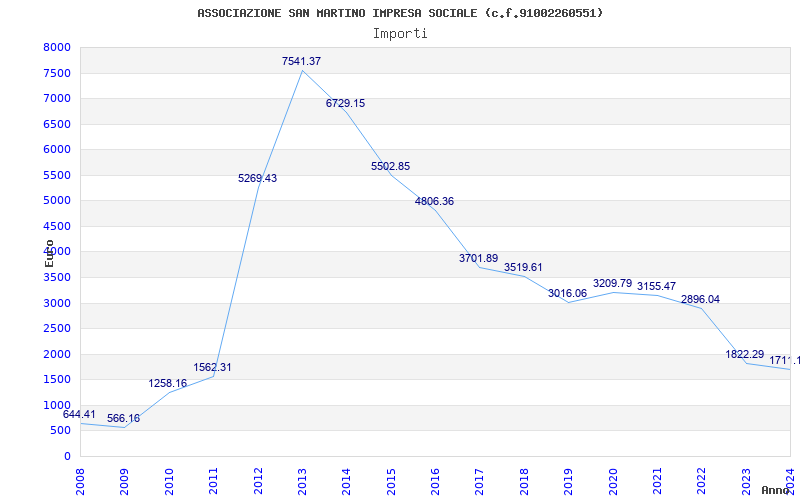Select the 3000 y-axis tick label
This screenshot has width=800, height=500.
pyautogui.click(x=57, y=303)
